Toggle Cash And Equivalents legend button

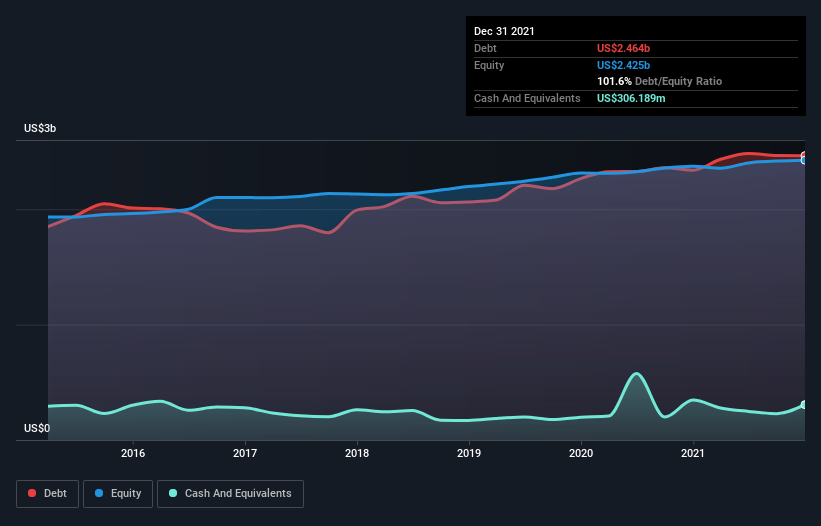(x=230, y=494)
